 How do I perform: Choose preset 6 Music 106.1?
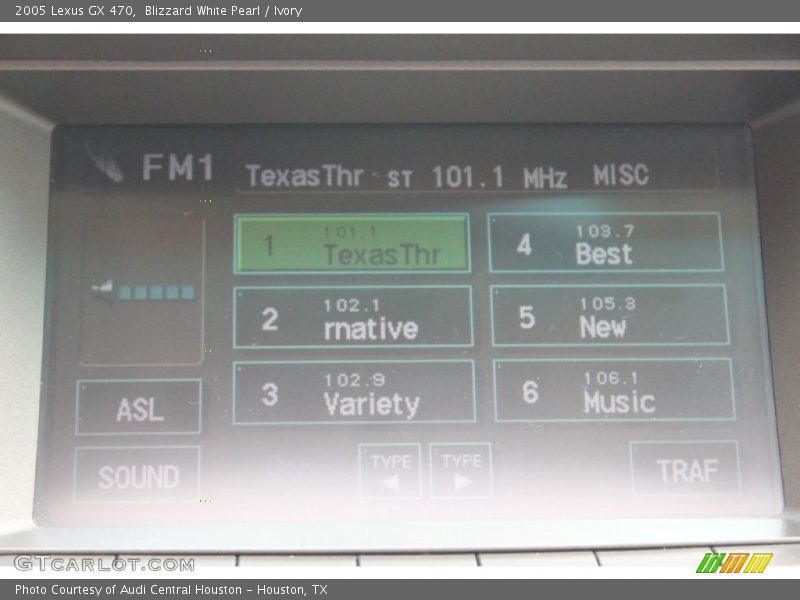[x=614, y=390]
